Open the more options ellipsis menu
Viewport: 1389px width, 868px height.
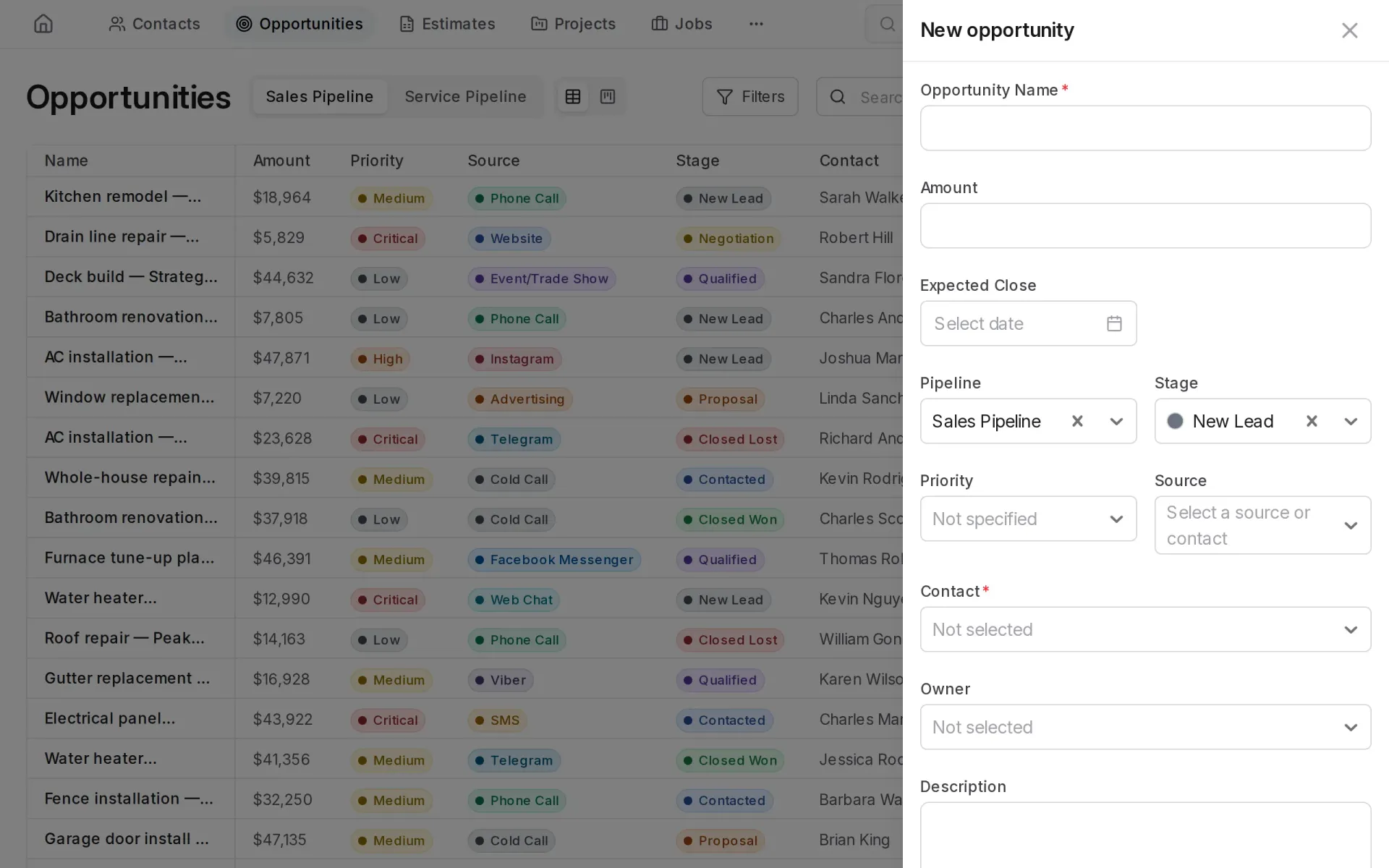[x=756, y=24]
